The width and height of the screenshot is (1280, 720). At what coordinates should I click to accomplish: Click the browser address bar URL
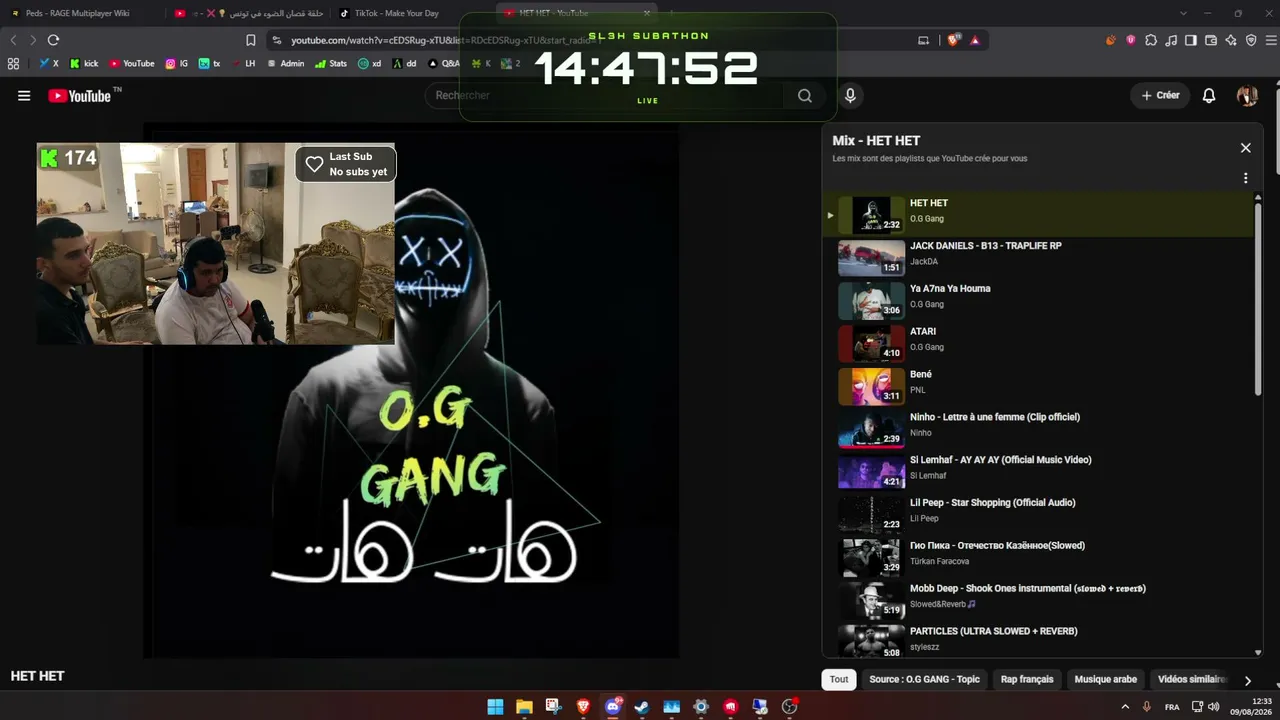(x=445, y=40)
